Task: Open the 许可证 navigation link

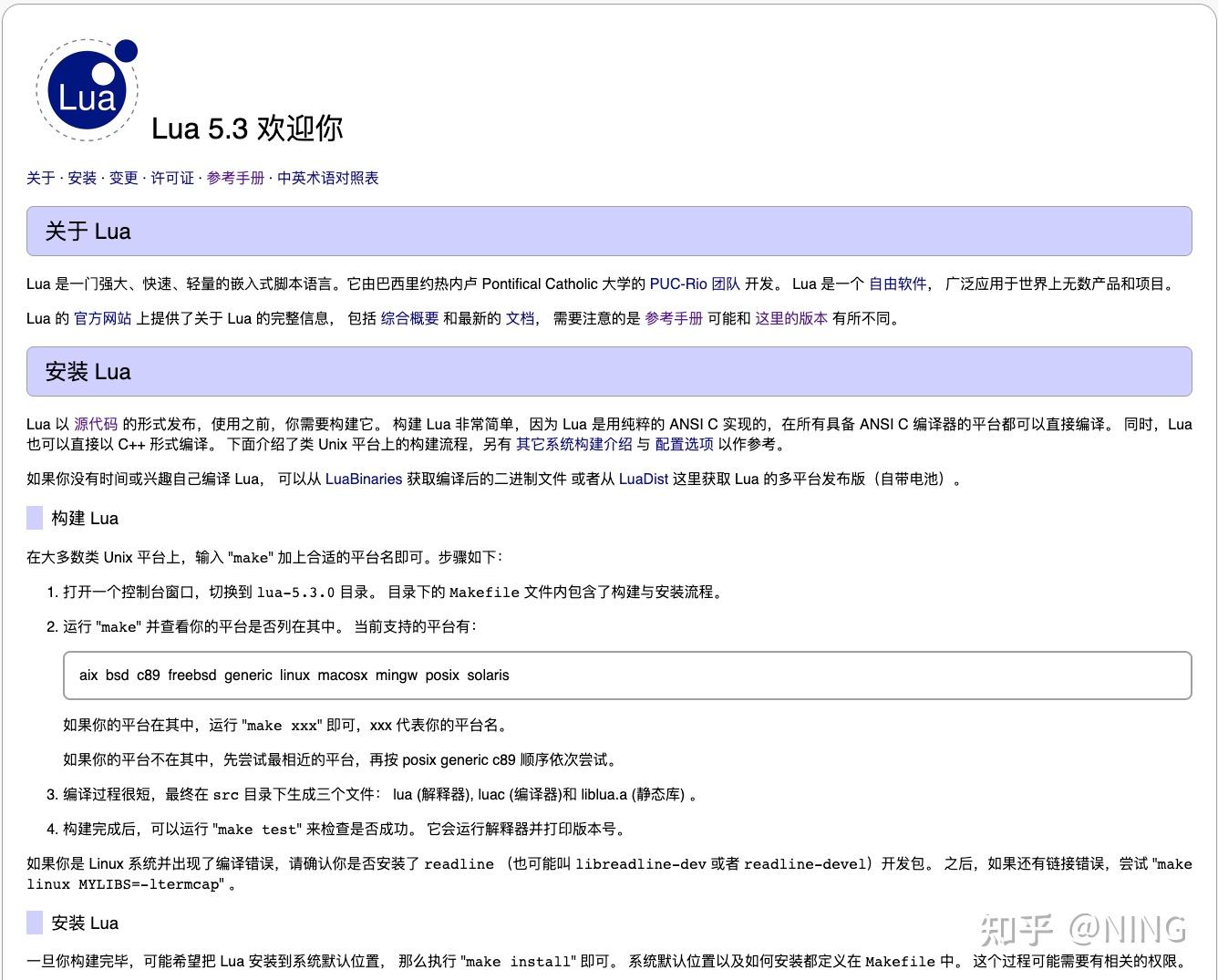Action: tap(172, 178)
